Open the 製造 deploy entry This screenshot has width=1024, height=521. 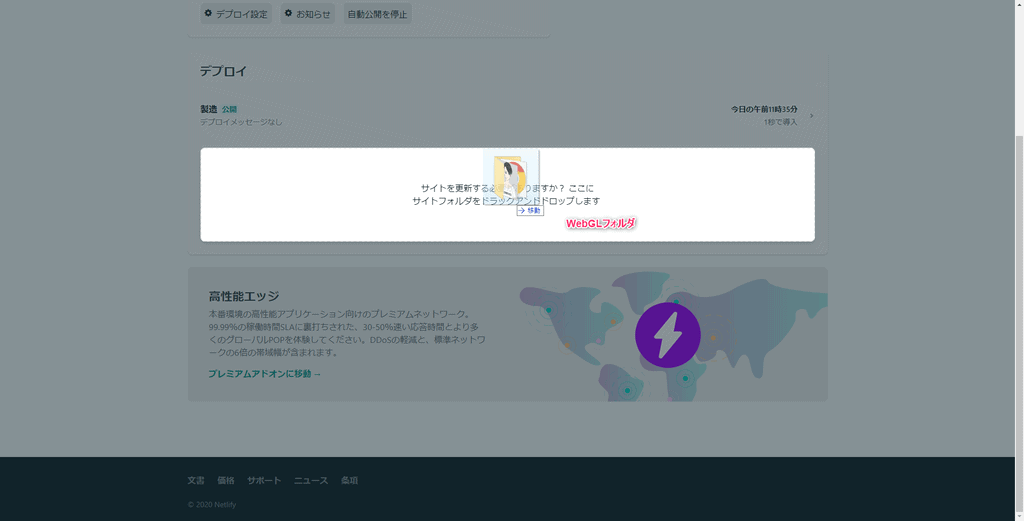209,109
